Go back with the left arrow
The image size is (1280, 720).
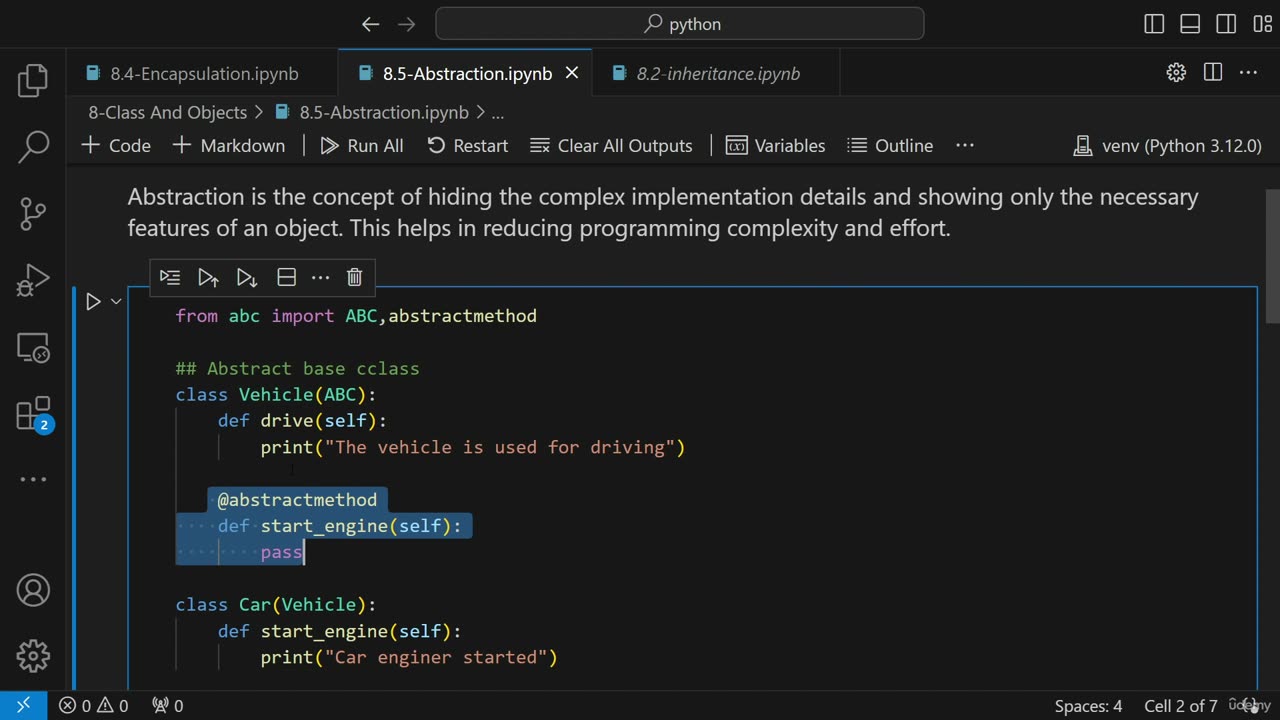370,24
